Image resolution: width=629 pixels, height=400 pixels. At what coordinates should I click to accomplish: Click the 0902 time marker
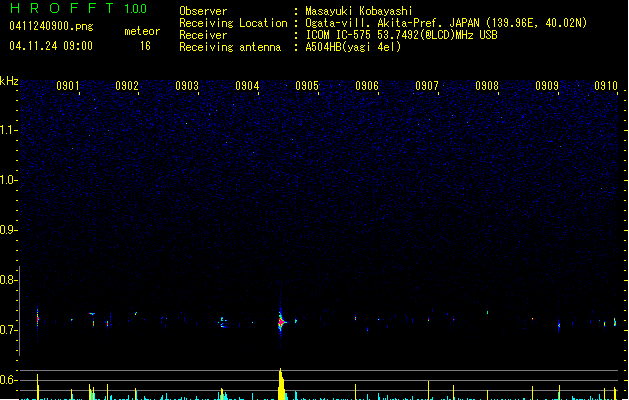127,86
